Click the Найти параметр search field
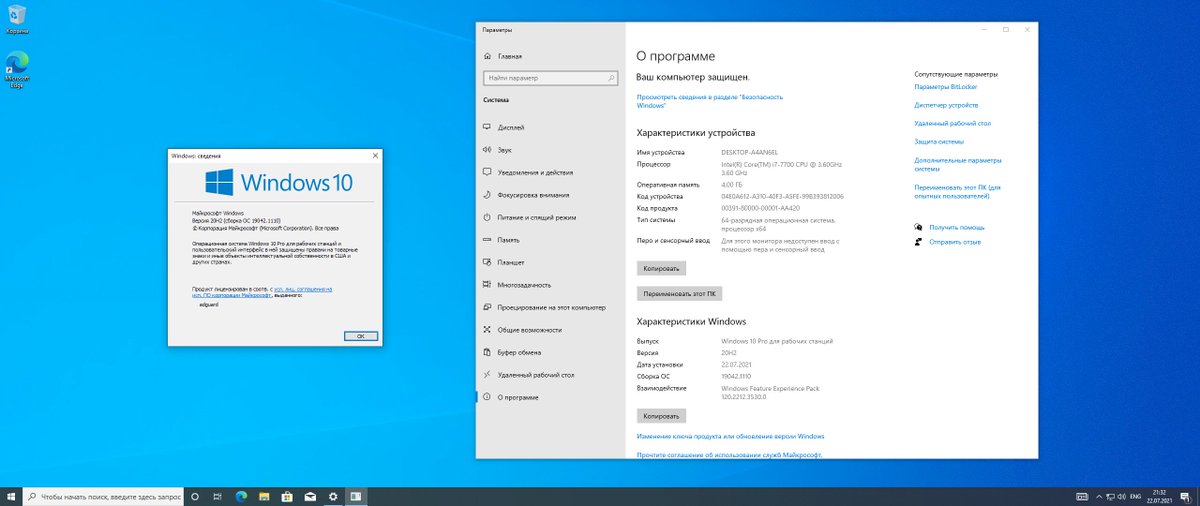The image size is (1200, 506). pyautogui.click(x=550, y=77)
